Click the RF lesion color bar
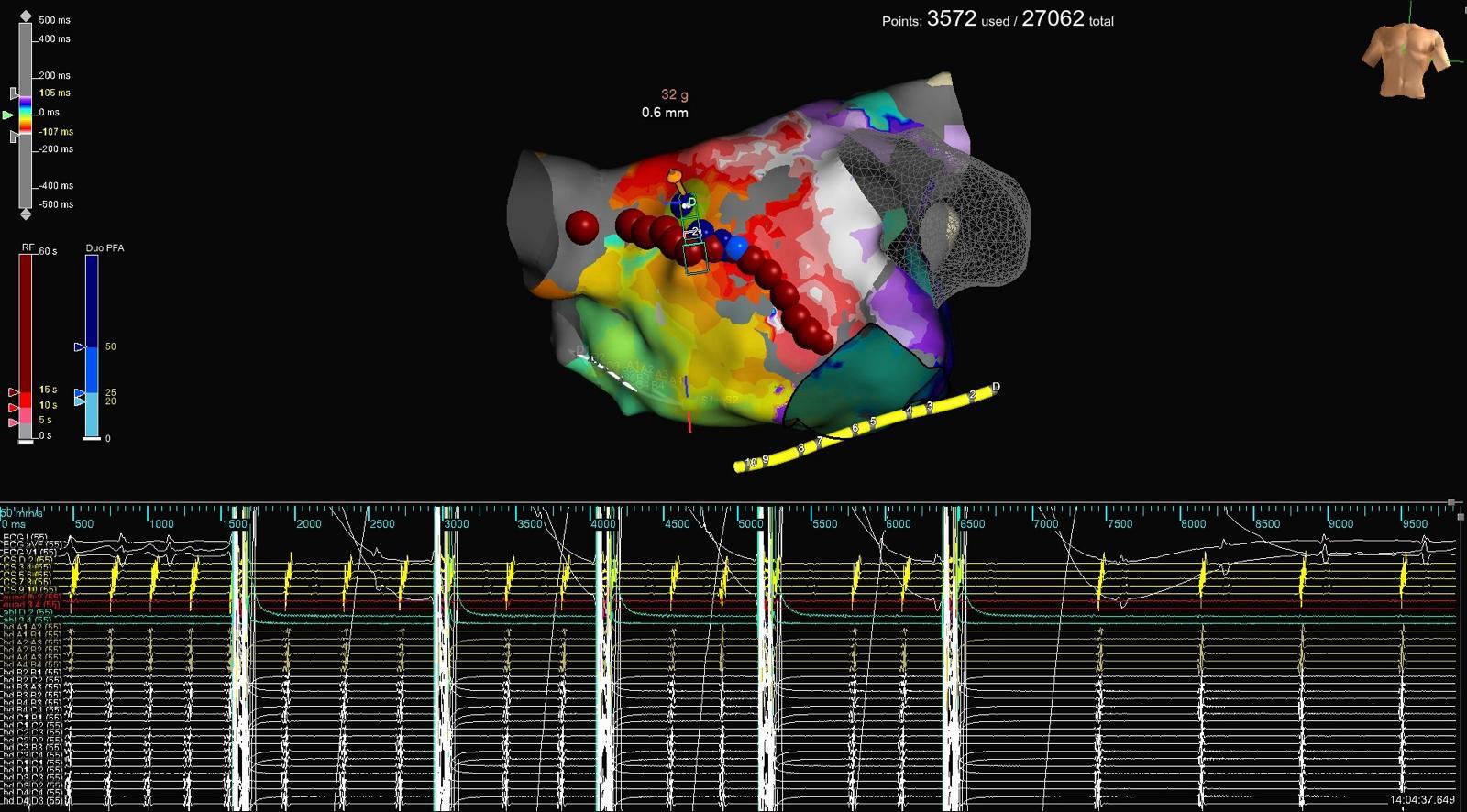The height and width of the screenshot is (812, 1467). click(x=26, y=346)
